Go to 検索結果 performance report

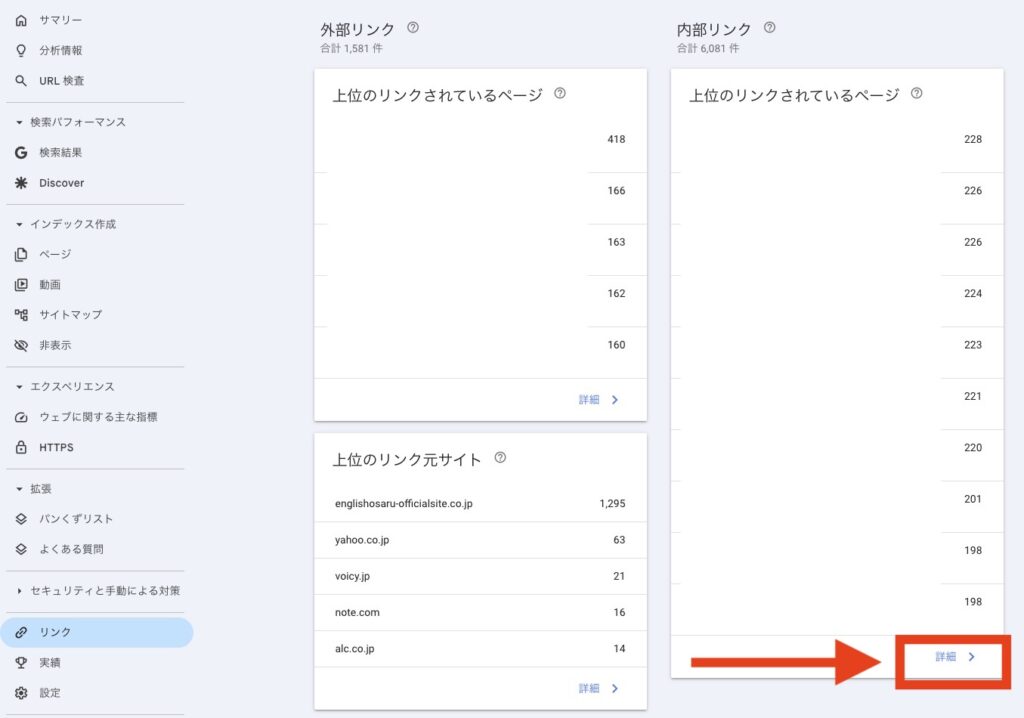[x=60, y=152]
